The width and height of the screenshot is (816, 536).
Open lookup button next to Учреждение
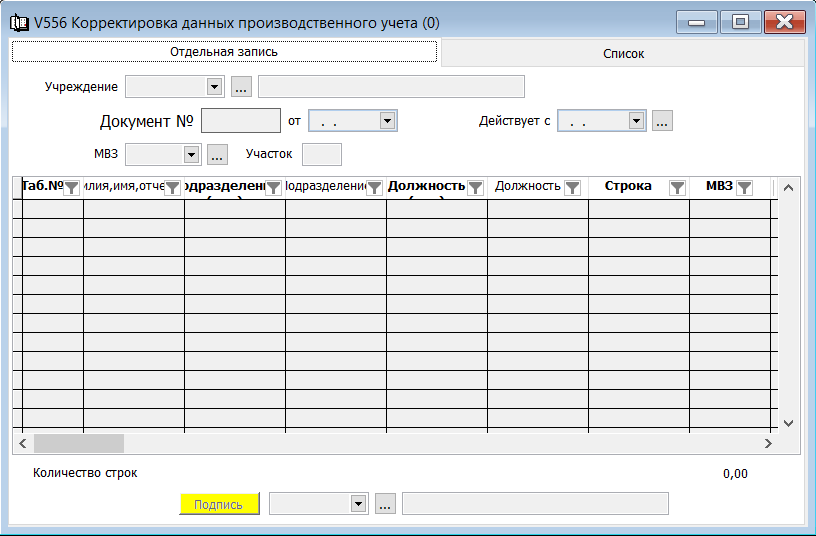pos(241,87)
